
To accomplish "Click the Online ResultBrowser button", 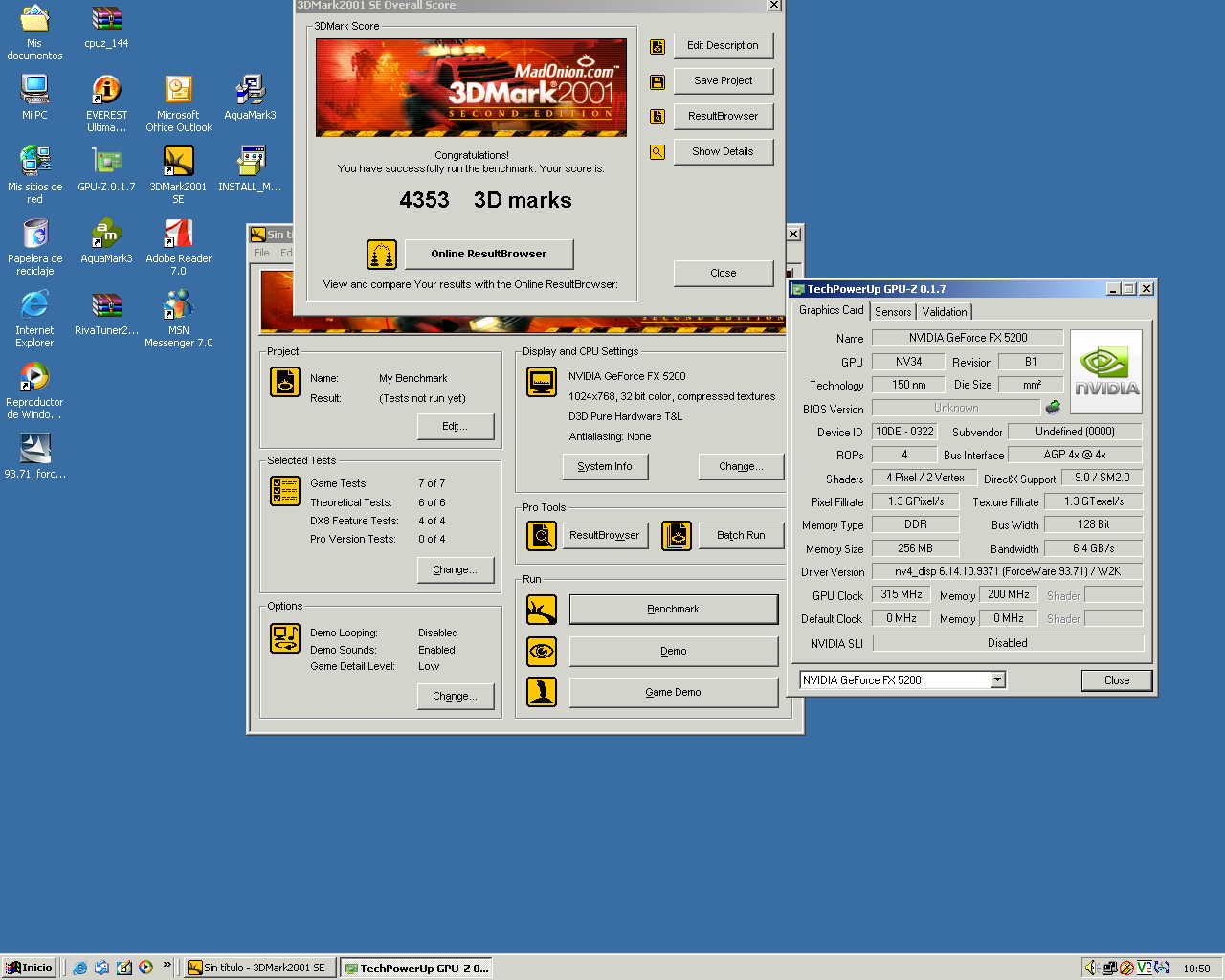I will point(489,255).
